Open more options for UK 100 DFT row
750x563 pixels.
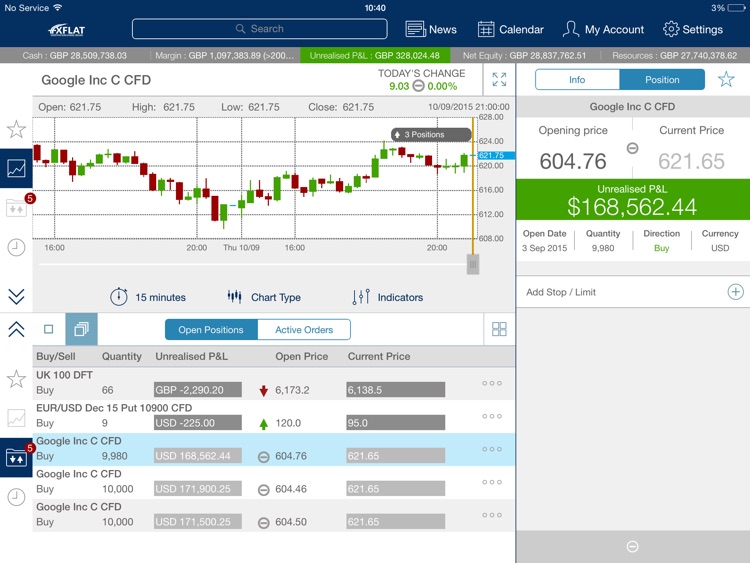pos(491,383)
